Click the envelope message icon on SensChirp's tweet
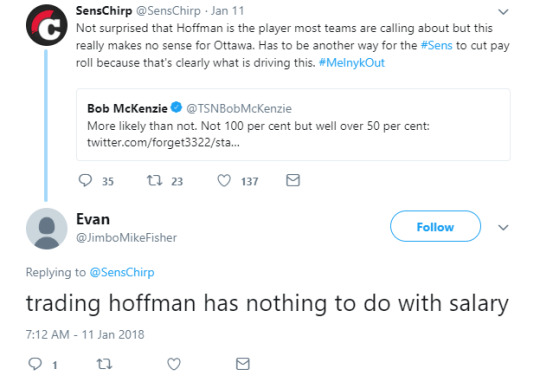Screen dimensions: 540x382 293,180
